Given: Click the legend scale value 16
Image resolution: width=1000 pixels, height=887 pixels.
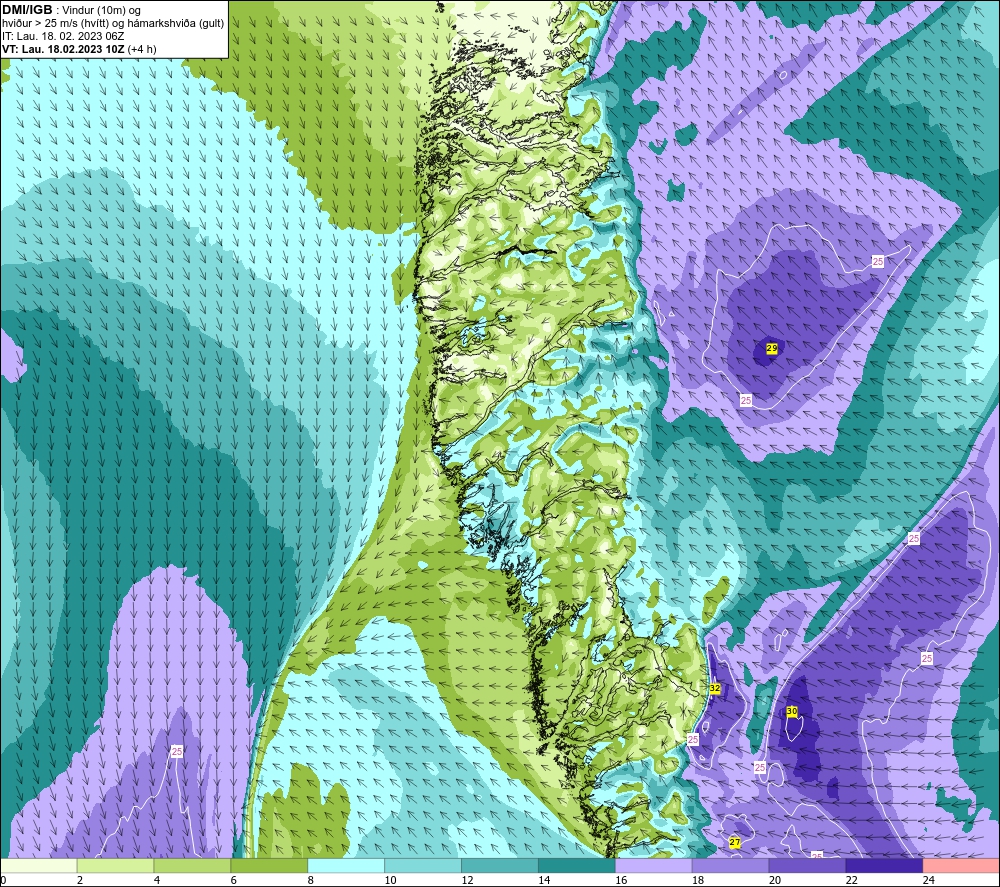Looking at the screenshot, I should click(x=621, y=880).
